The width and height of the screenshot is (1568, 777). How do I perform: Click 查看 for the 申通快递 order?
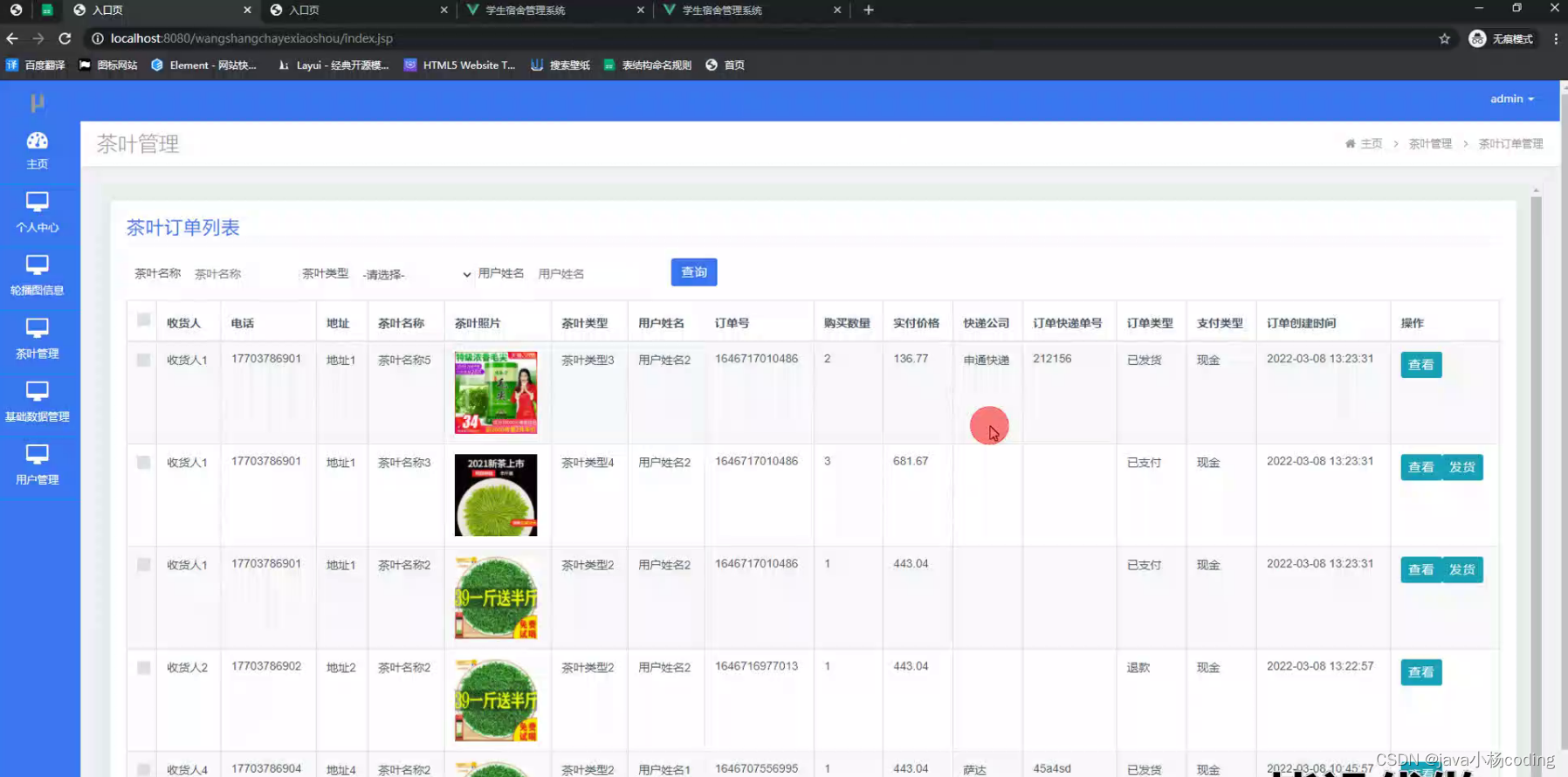[1420, 365]
